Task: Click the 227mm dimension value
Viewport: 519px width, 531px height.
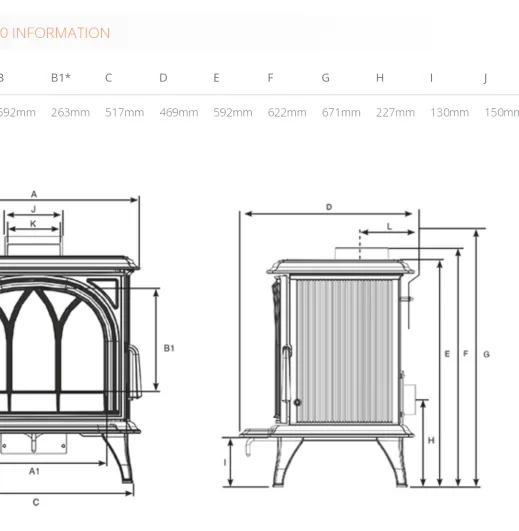Action: 395,112
